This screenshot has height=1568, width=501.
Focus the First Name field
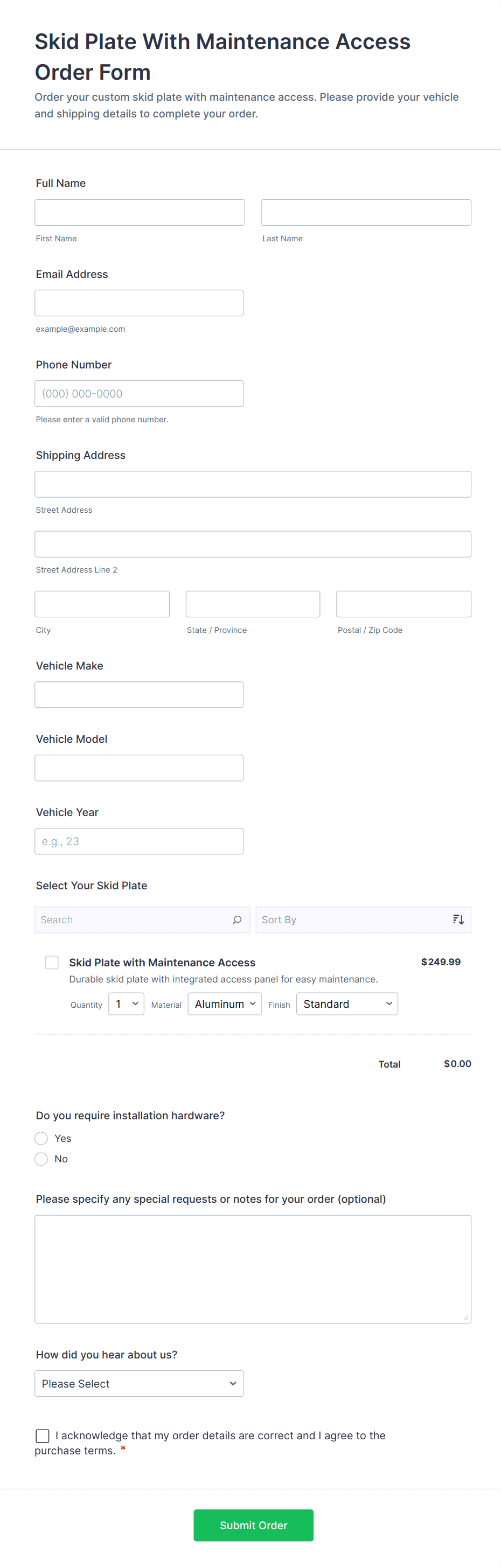[x=140, y=212]
